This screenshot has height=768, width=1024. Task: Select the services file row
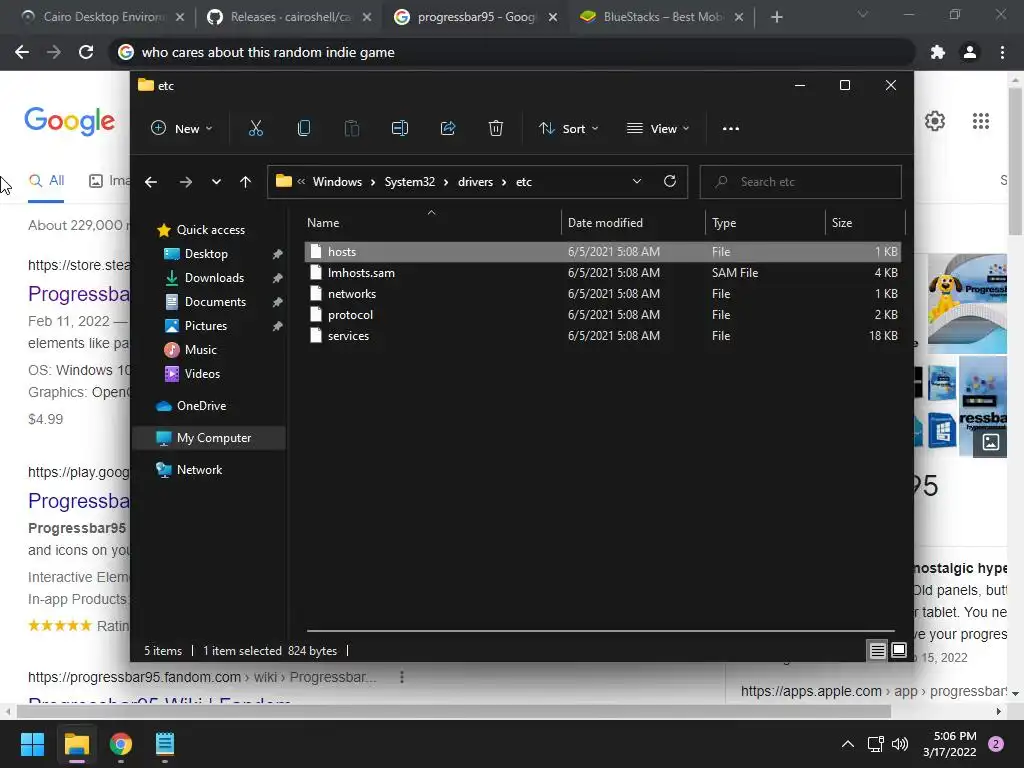602,336
